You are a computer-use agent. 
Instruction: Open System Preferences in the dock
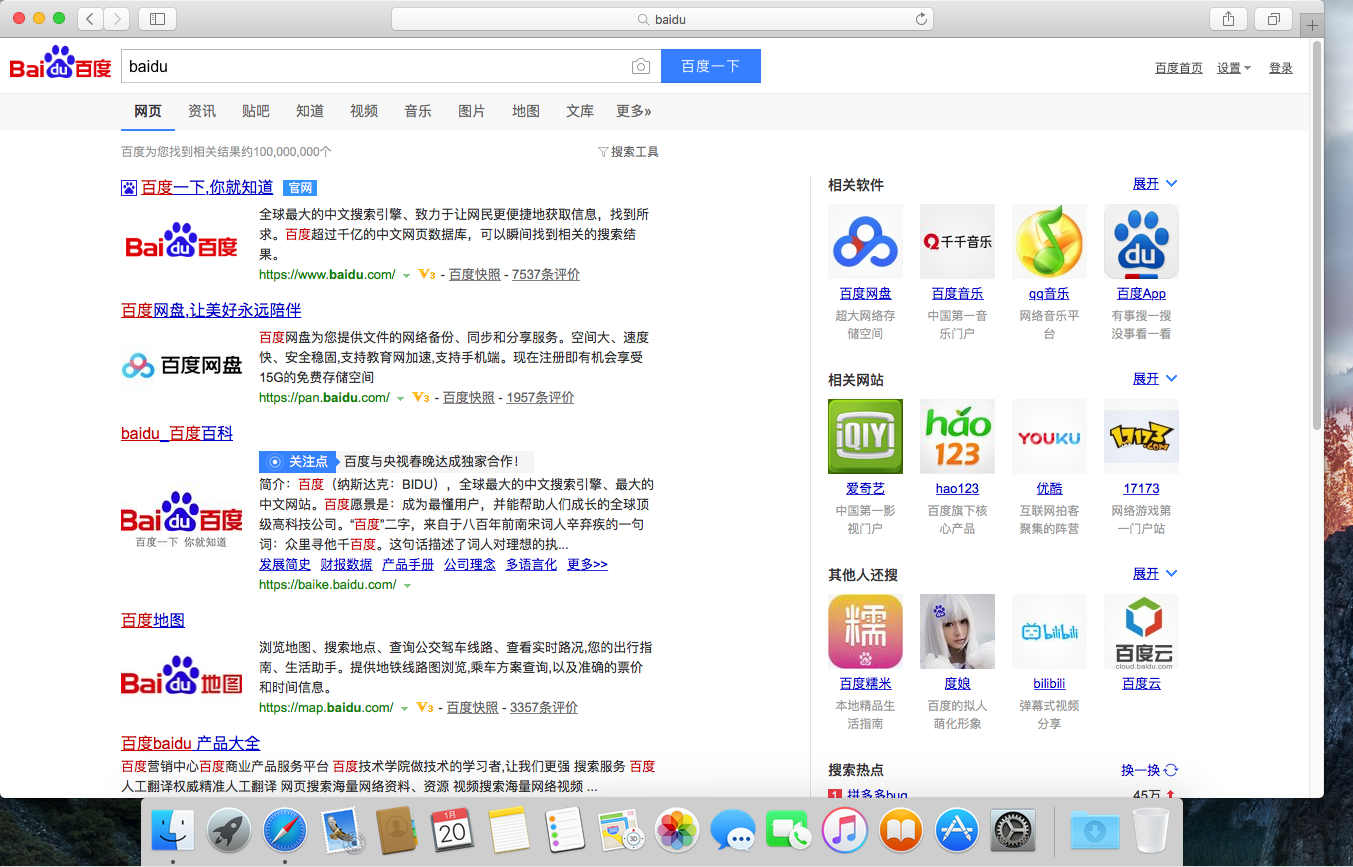1013,830
